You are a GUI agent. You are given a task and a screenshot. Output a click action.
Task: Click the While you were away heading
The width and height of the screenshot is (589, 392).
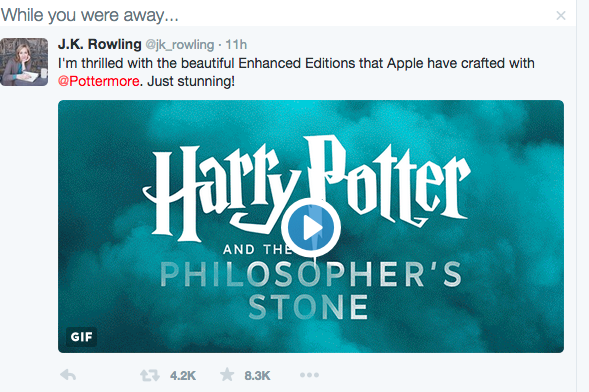coord(89,15)
